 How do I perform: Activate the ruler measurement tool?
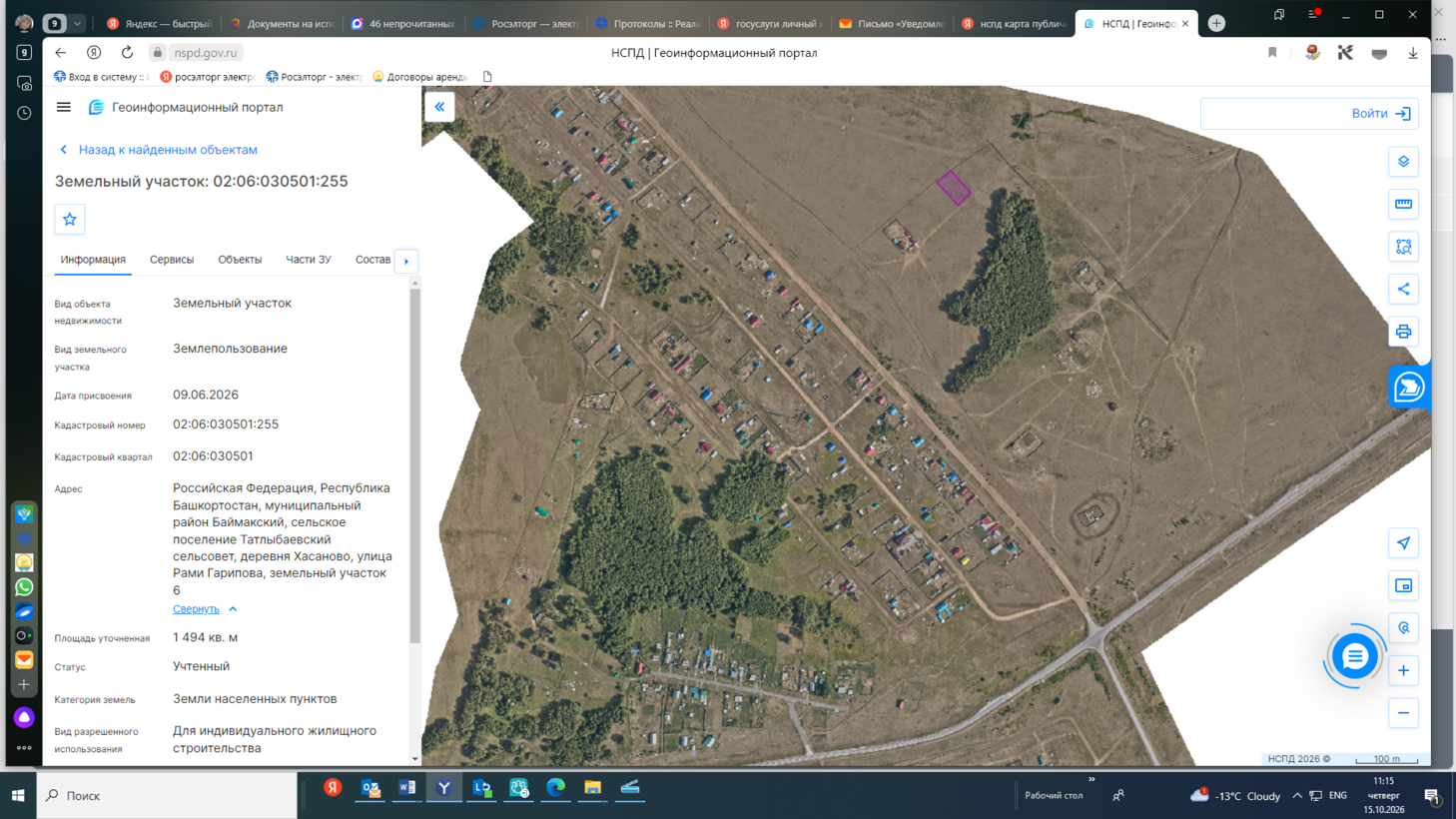pyautogui.click(x=1403, y=204)
